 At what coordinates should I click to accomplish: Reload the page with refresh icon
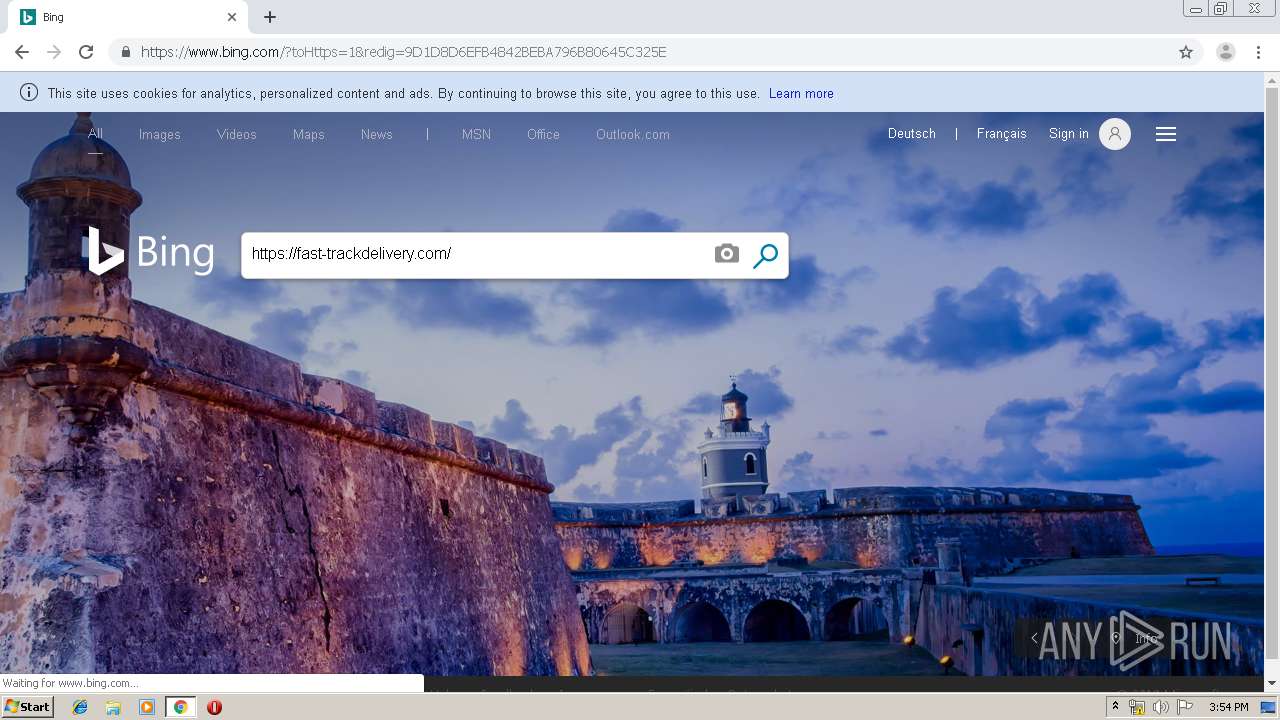(x=86, y=52)
